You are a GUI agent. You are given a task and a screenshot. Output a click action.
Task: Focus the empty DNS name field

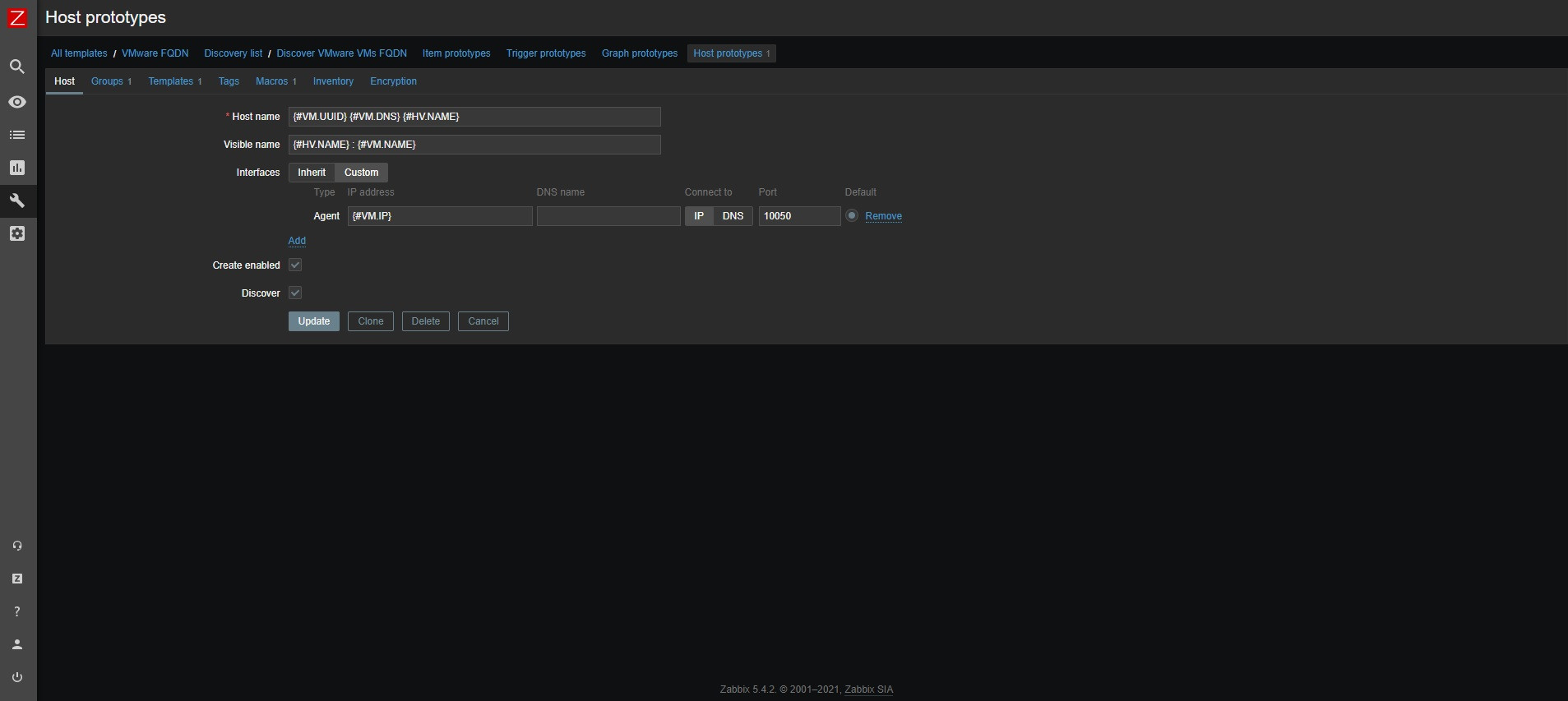pos(608,216)
